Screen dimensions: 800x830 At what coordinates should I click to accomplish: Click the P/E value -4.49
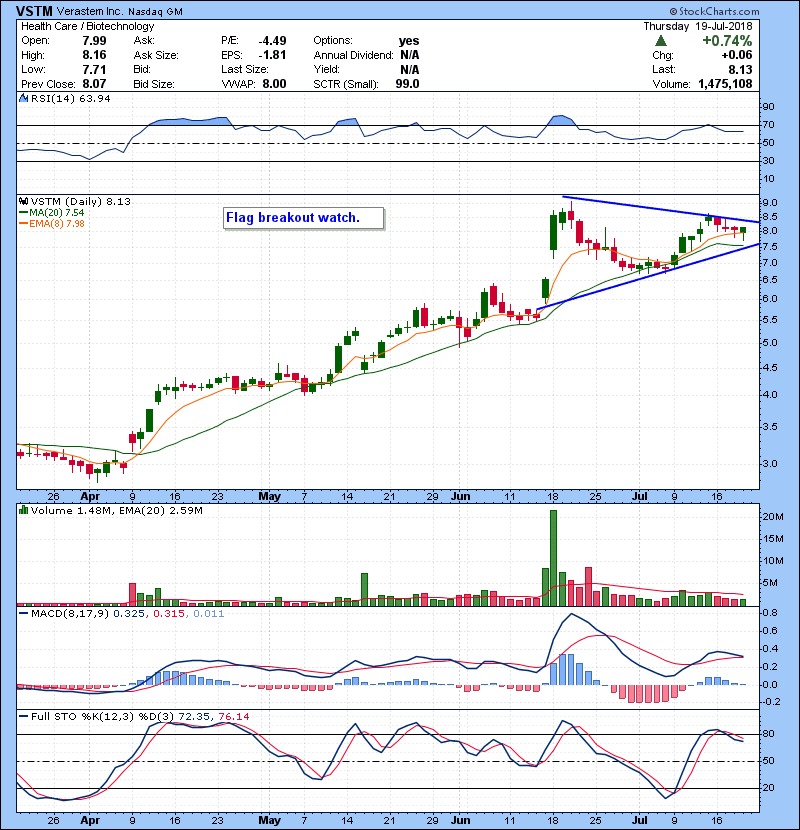(272, 41)
